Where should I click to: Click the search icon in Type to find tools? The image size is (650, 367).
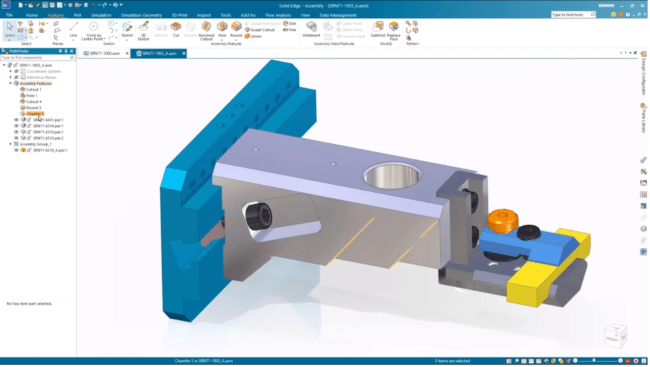pos(593,15)
